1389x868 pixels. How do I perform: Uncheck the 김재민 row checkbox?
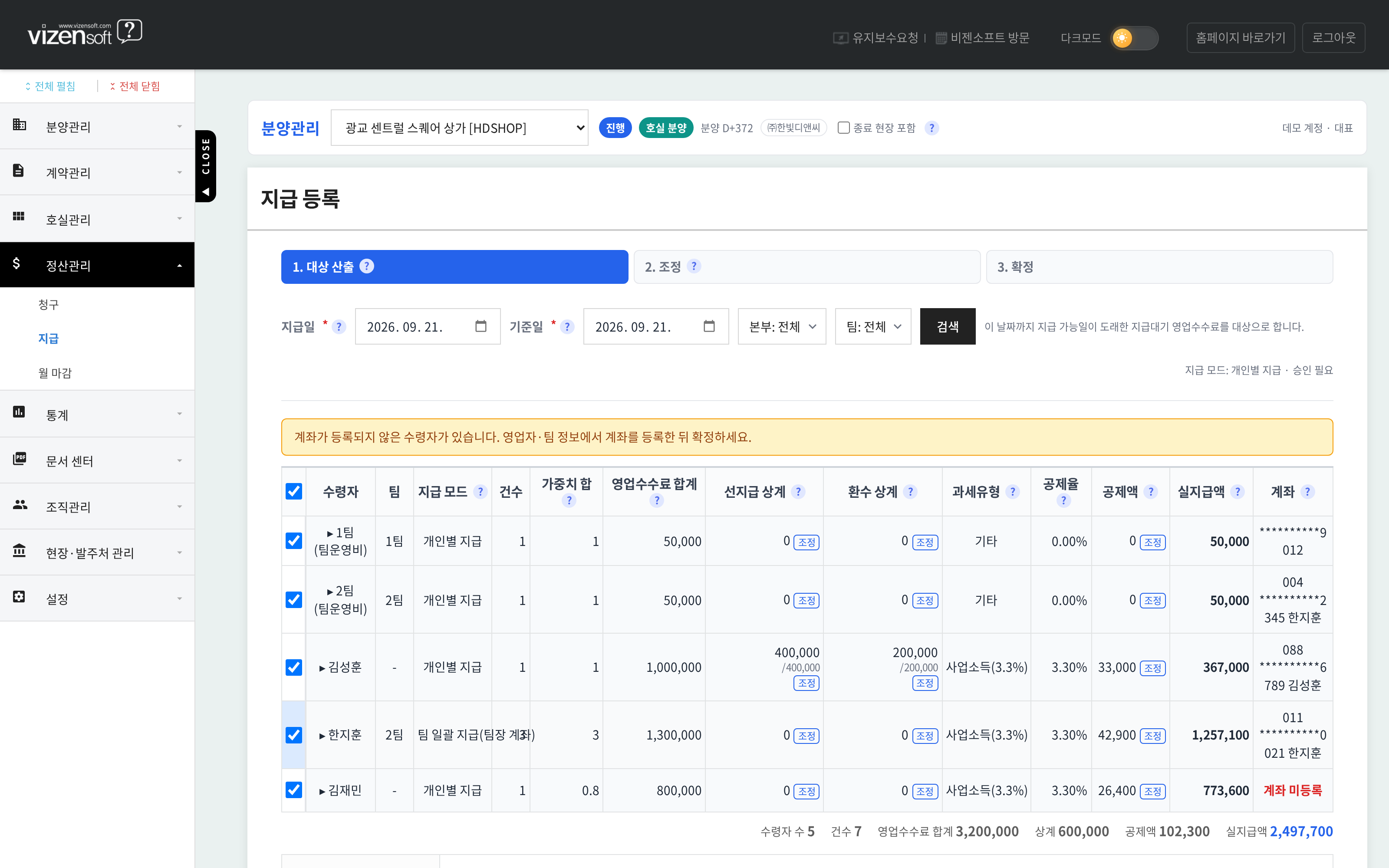(x=294, y=790)
